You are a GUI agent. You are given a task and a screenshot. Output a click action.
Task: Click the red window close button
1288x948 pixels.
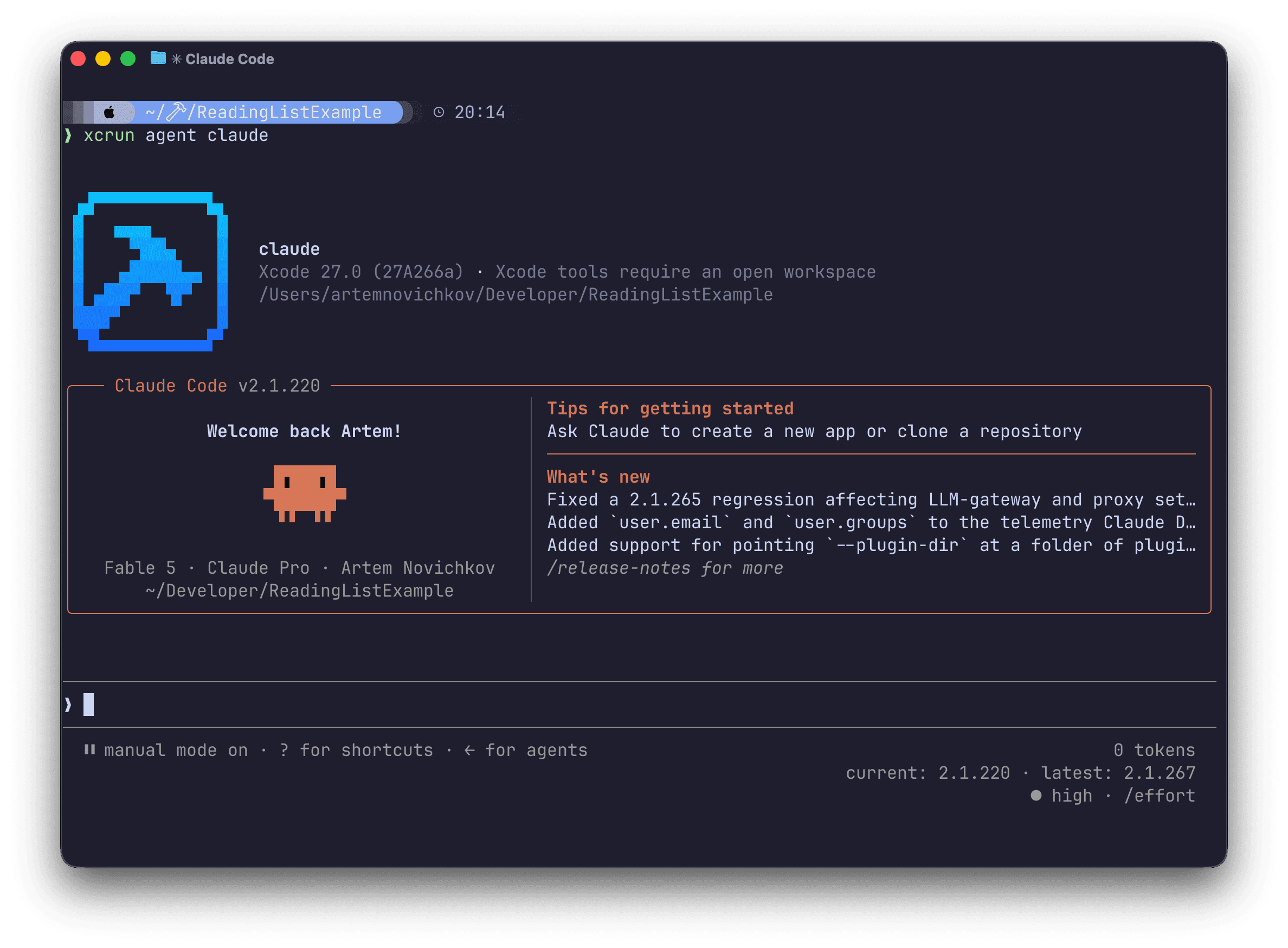[78, 59]
